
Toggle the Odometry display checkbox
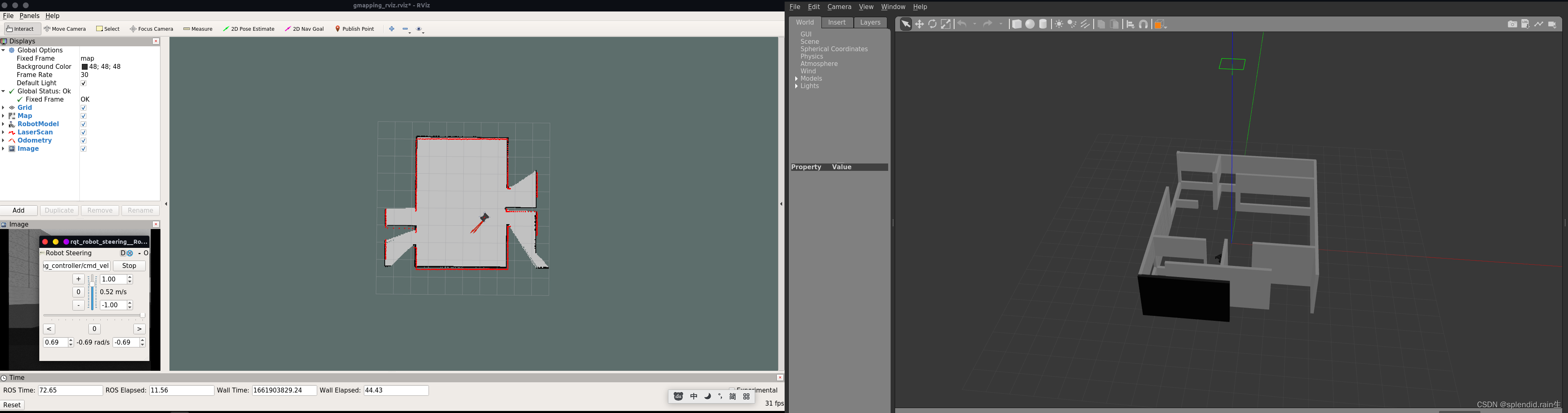pos(83,141)
